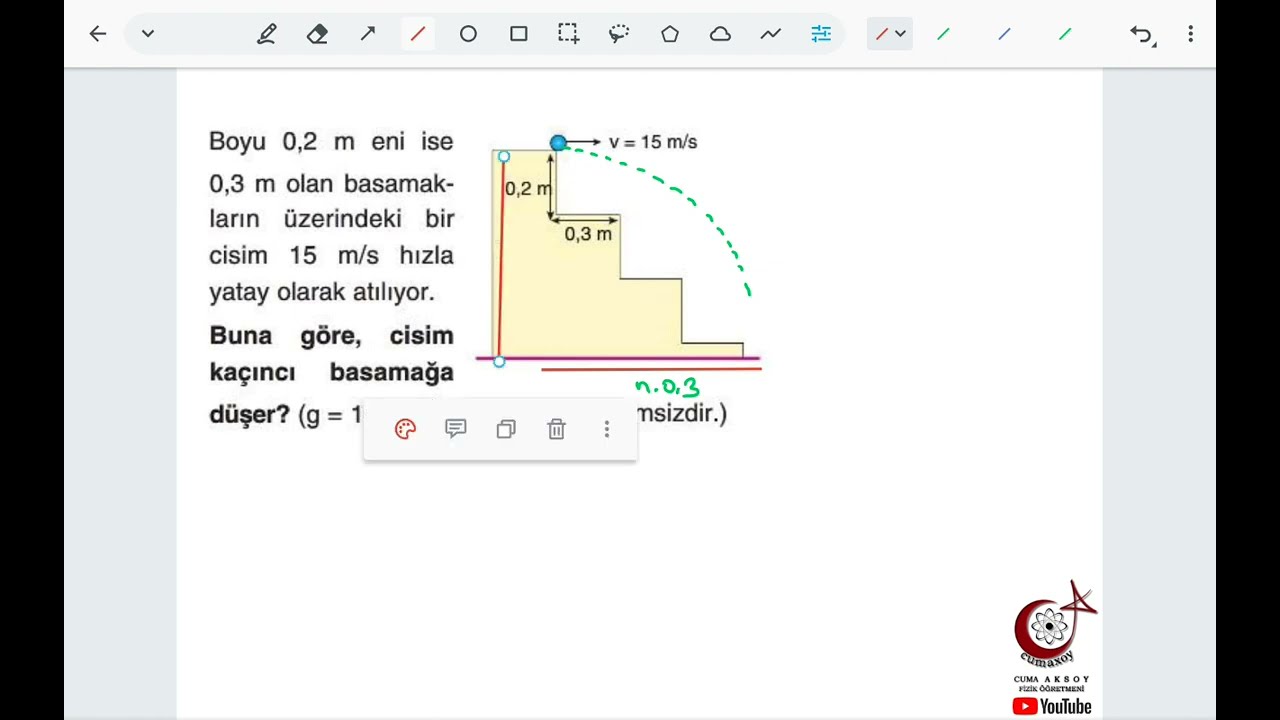Viewport: 1280px width, 720px height.
Task: Duplicate the selected line
Action: click(x=506, y=429)
